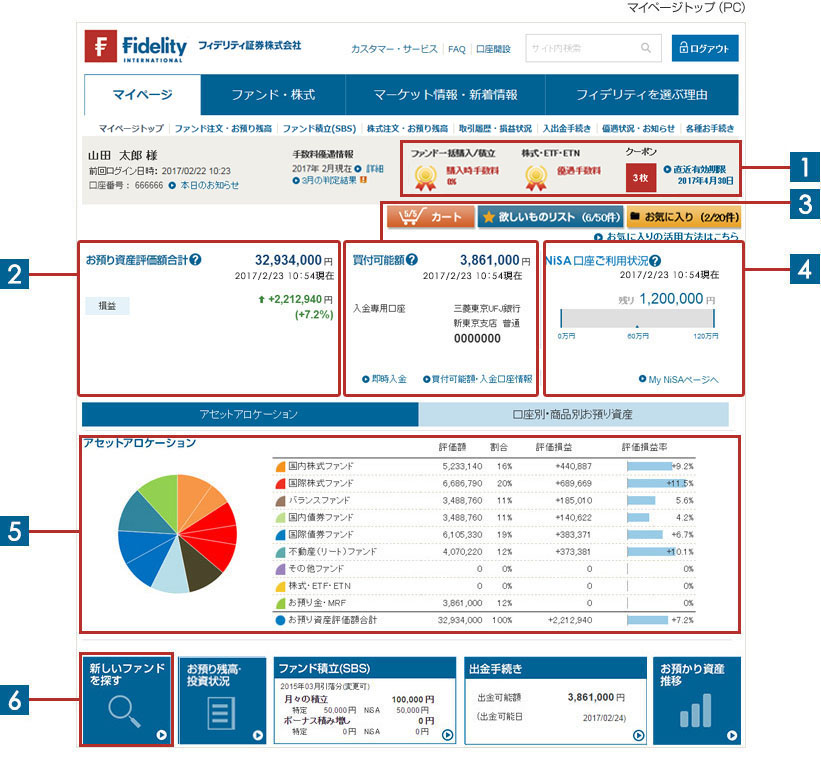This screenshot has height=759, width=821.
Task: Open 入出金手続き submenu item
Action: [567, 128]
